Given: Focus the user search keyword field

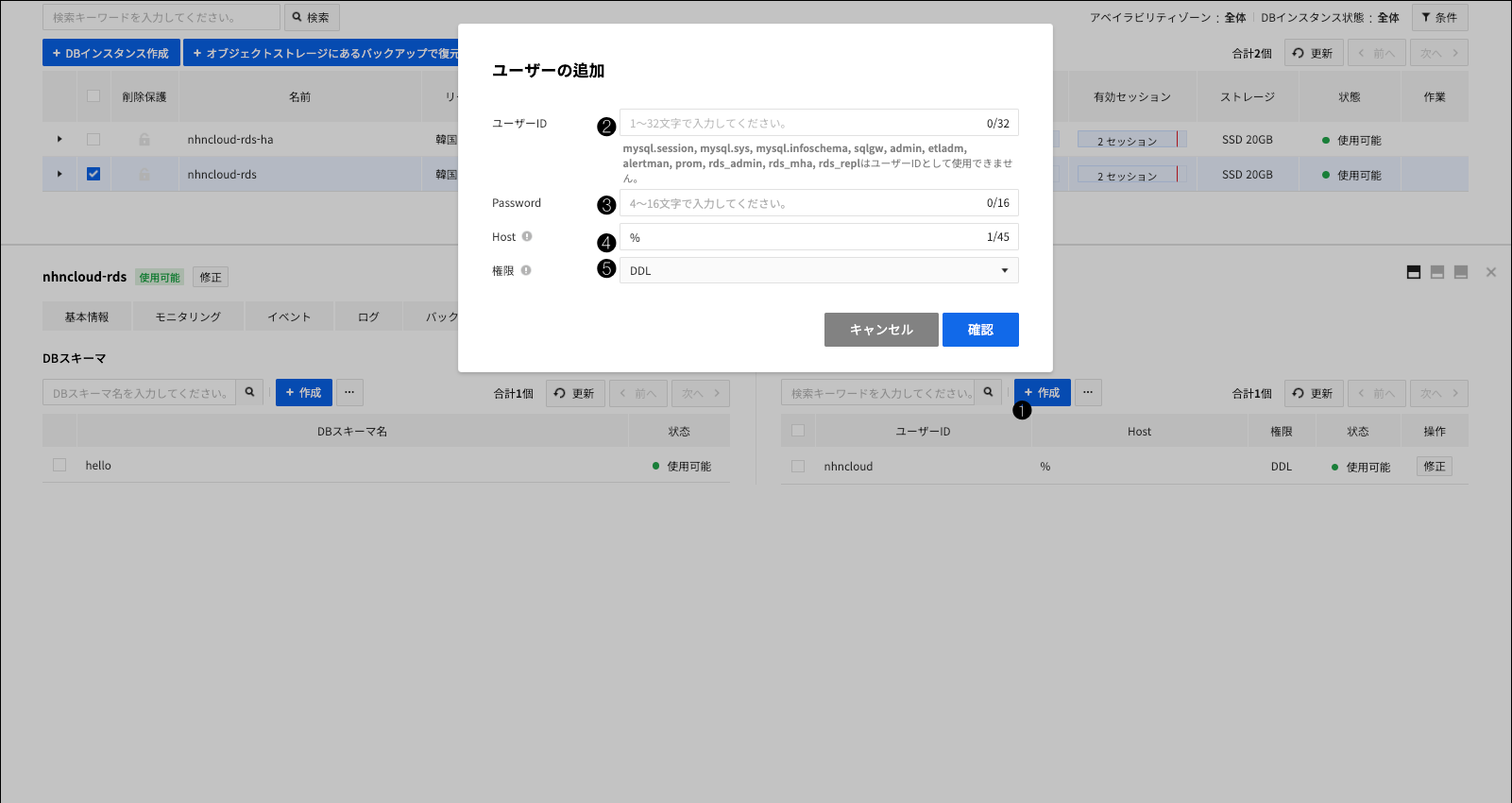Looking at the screenshot, I should tap(877, 392).
